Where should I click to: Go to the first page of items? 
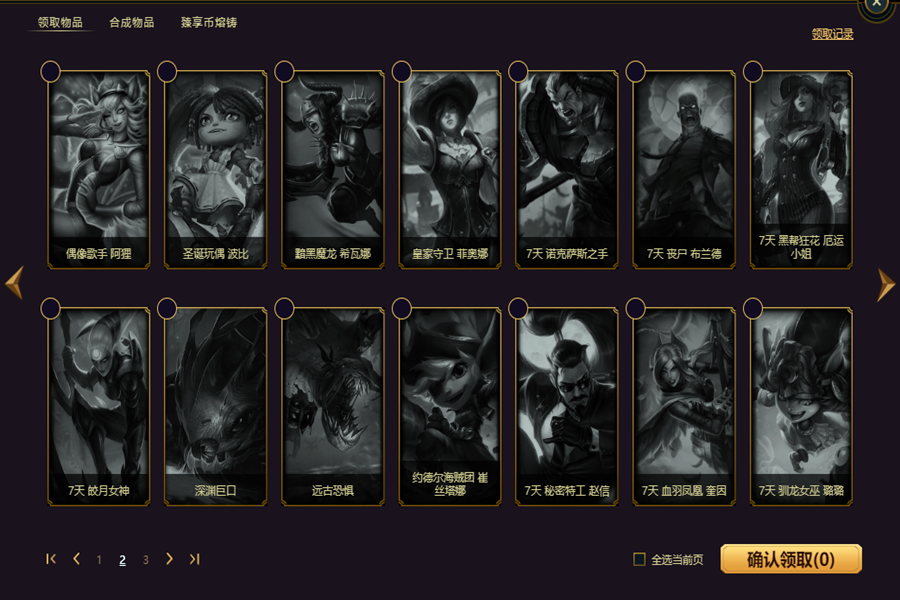click(51, 559)
